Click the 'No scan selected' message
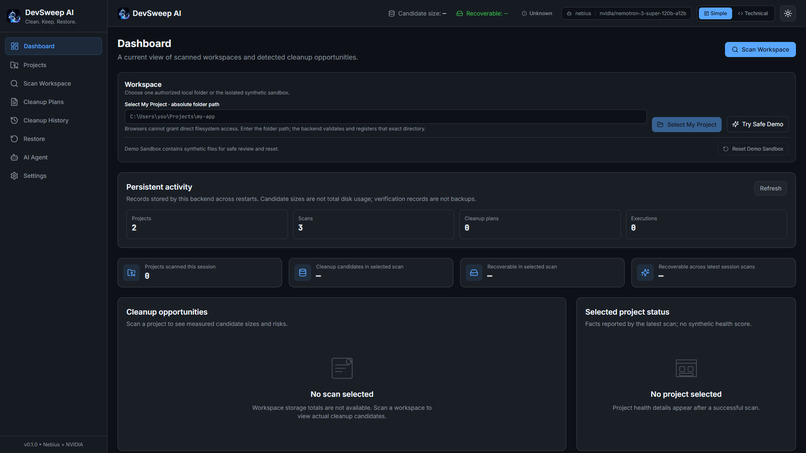Screen dimensions: 806x453 [x=342, y=394]
